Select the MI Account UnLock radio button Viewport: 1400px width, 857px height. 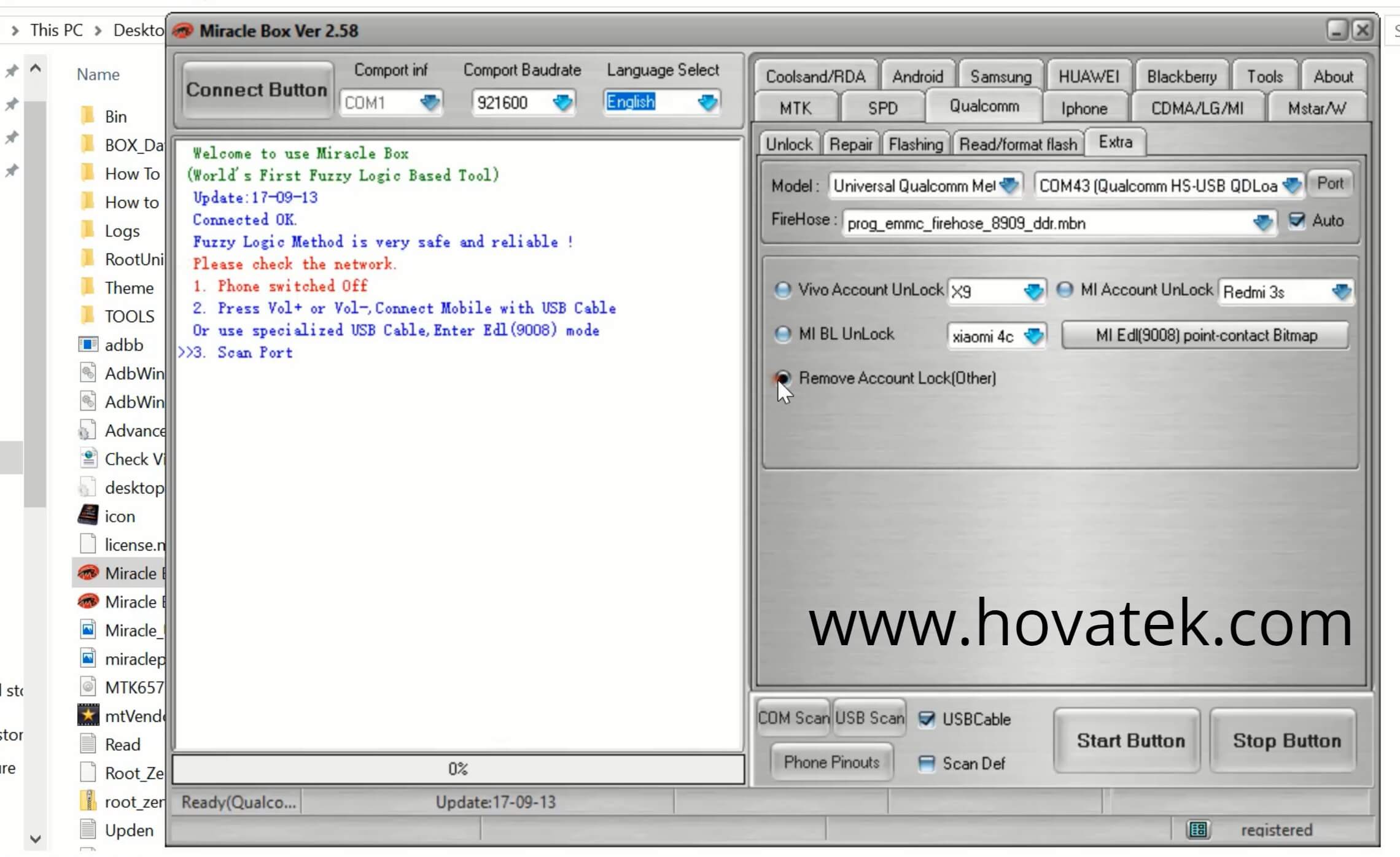(x=1065, y=290)
